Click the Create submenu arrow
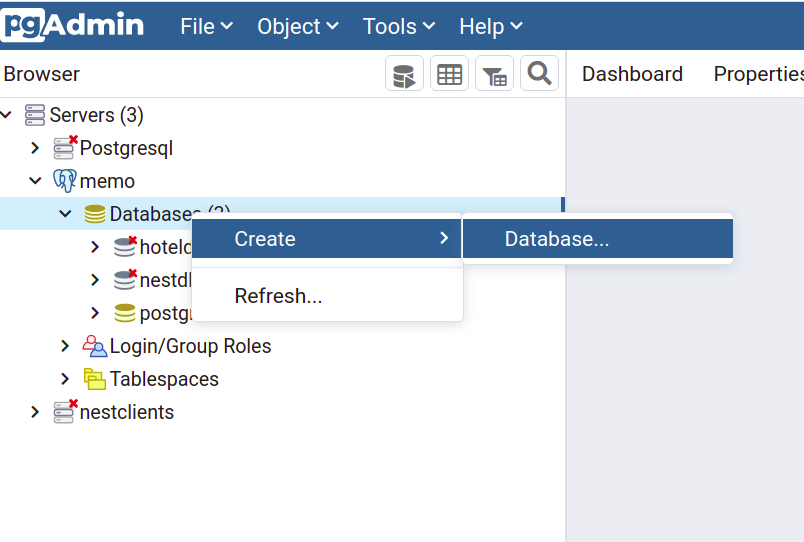Image resolution: width=804 pixels, height=542 pixels. click(444, 238)
